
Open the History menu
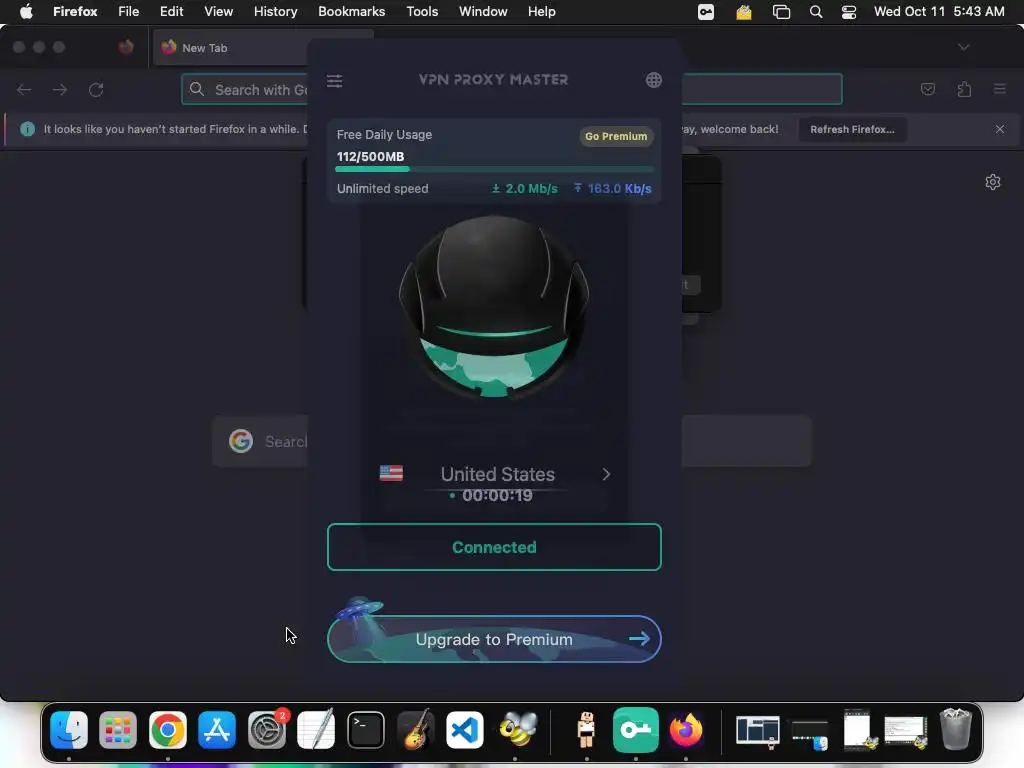tap(276, 12)
